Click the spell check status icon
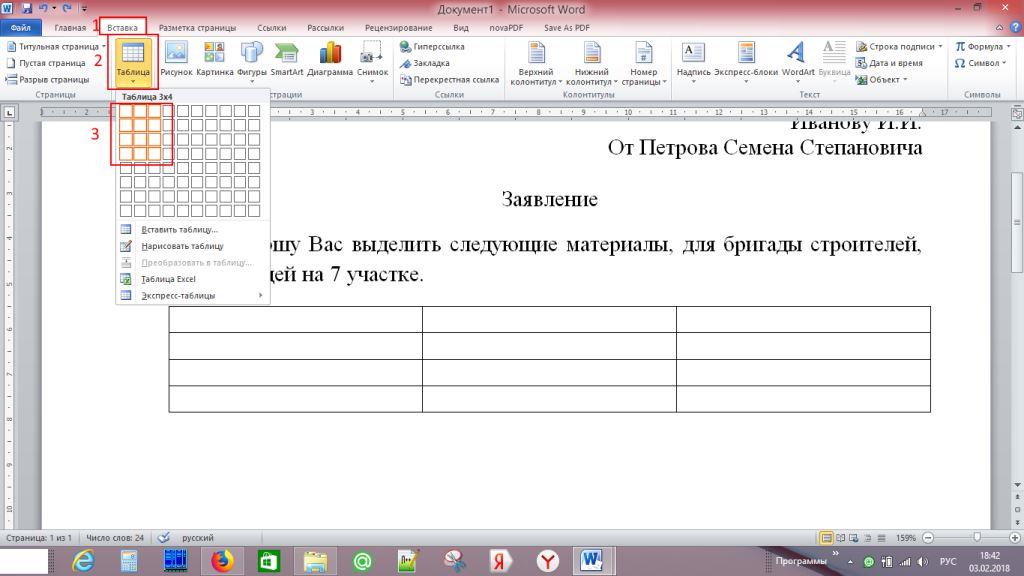This screenshot has width=1024, height=576. [164, 537]
